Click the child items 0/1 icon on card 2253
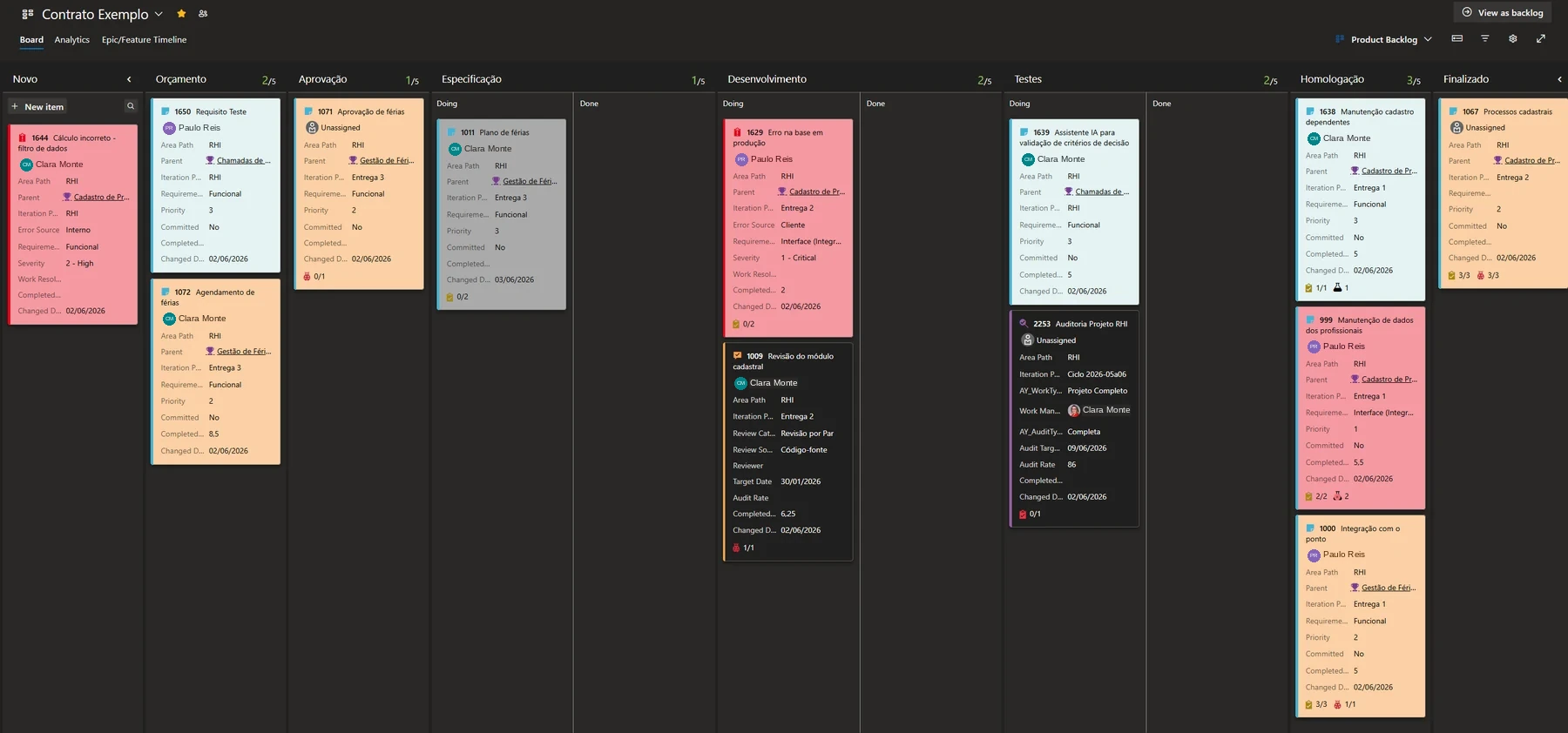The height and width of the screenshot is (733, 1568). [1030, 514]
